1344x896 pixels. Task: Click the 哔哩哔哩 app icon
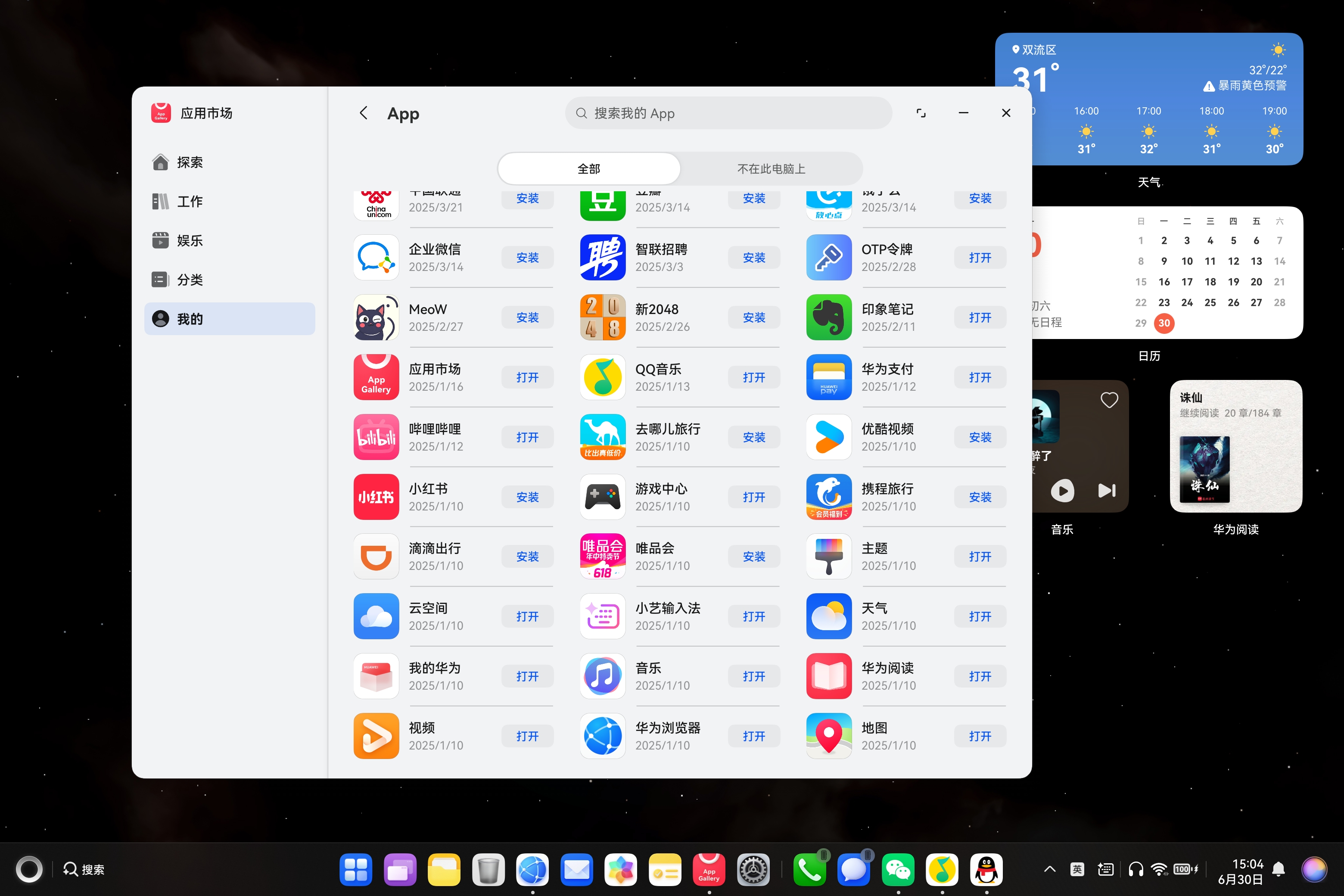click(376, 436)
